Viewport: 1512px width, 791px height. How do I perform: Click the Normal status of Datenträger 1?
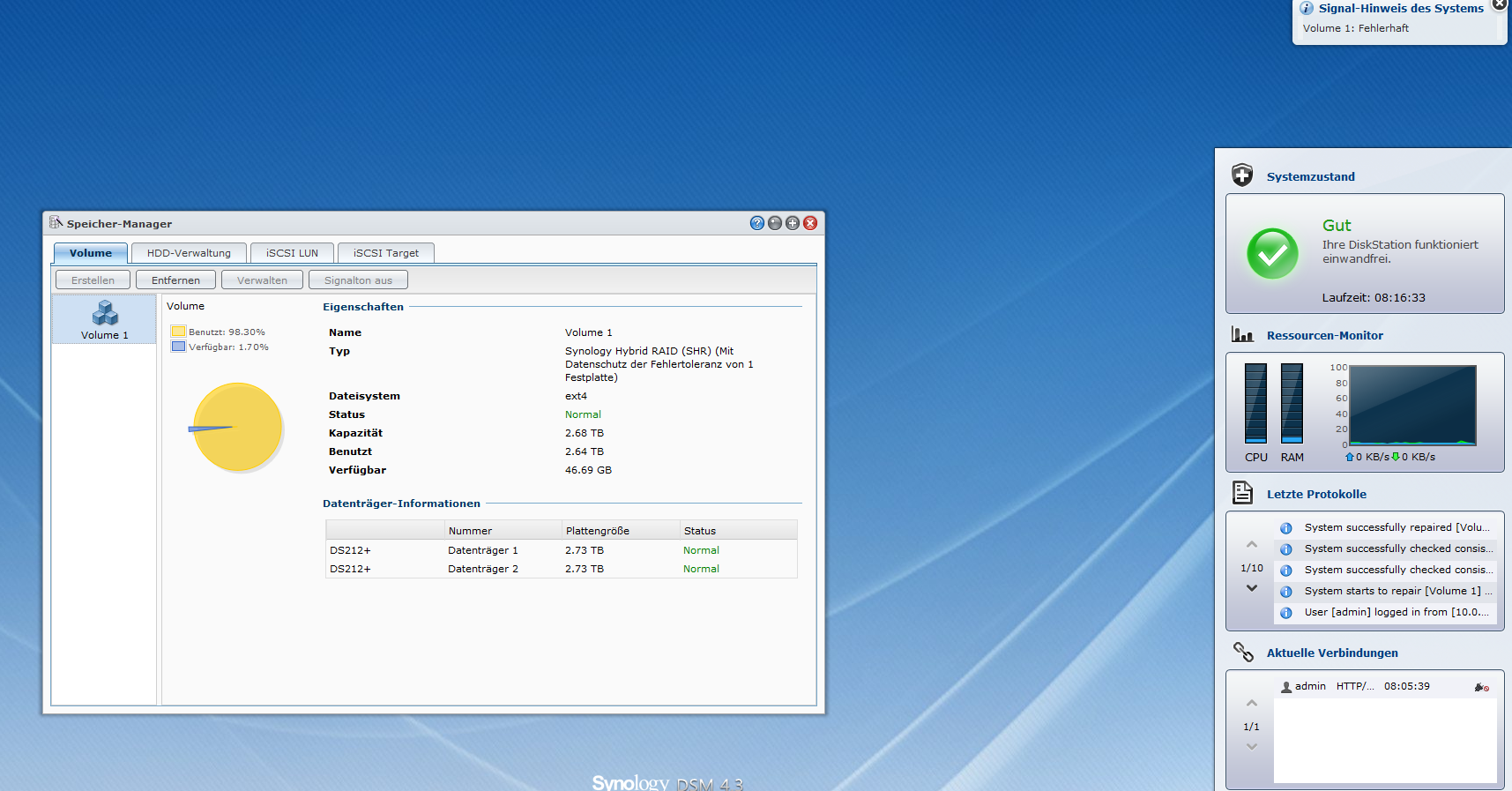click(701, 550)
